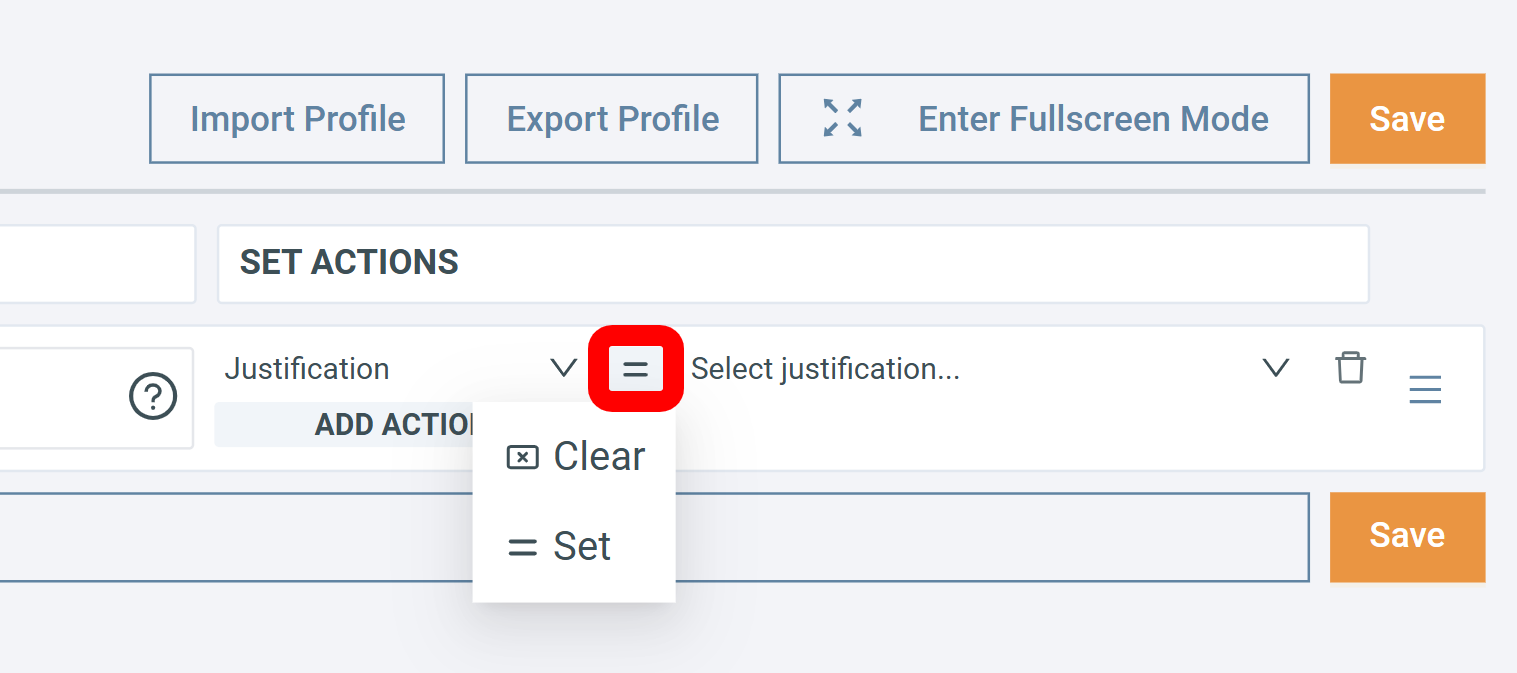
Task: Click the Export Profile button
Action: 612,119
